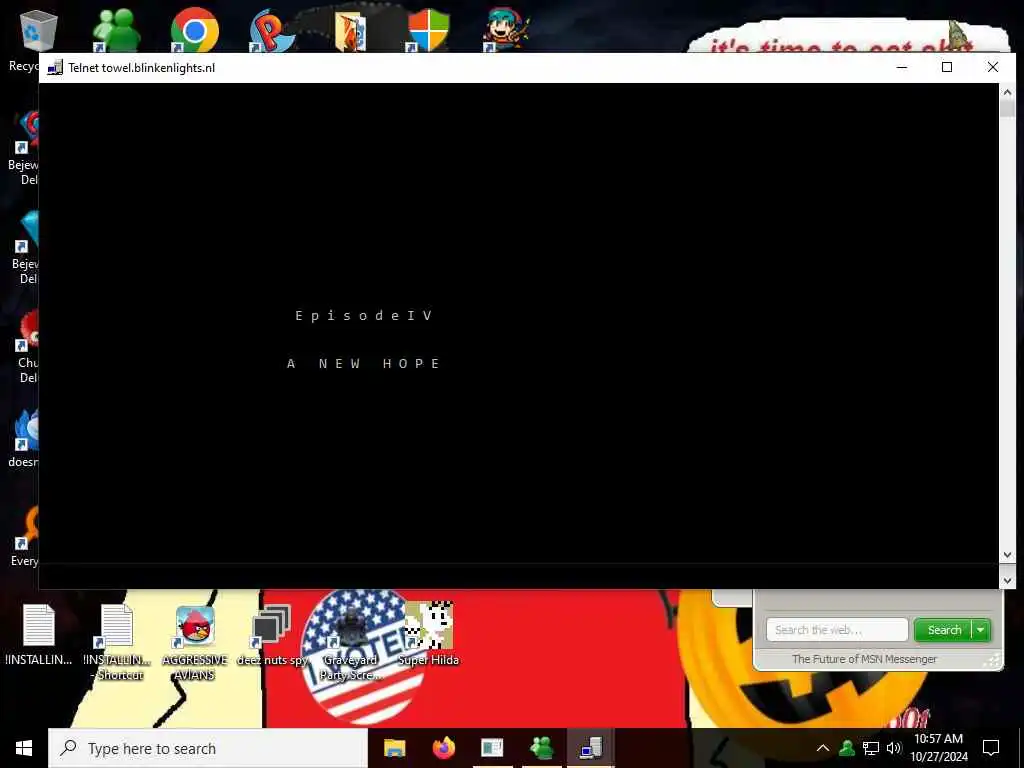Click the 'Episode IV' text in Telnet

364,316
